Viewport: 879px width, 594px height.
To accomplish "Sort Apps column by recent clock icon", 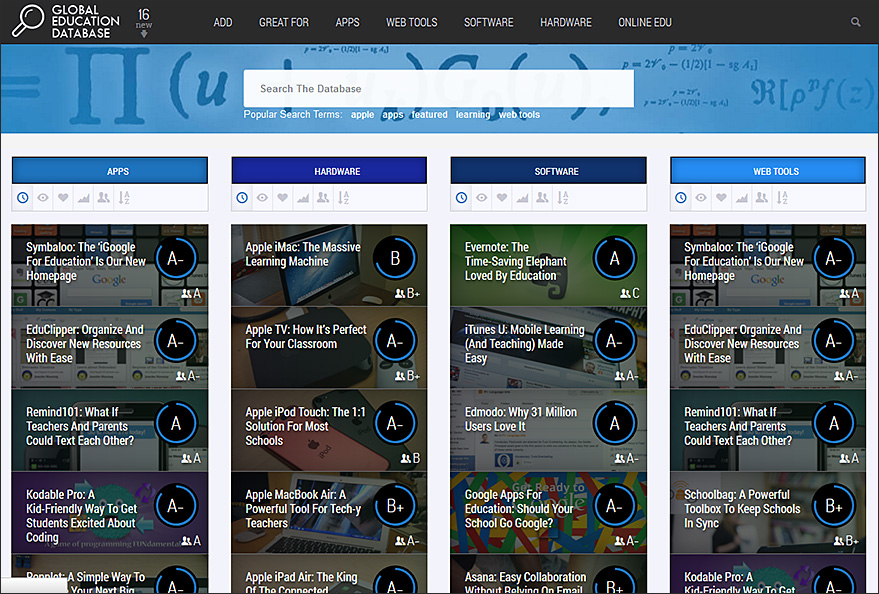I will (22, 198).
